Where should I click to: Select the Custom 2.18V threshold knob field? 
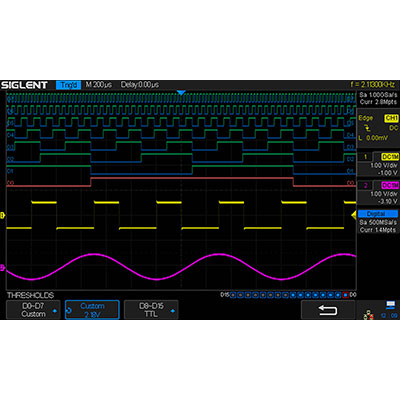click(92, 310)
